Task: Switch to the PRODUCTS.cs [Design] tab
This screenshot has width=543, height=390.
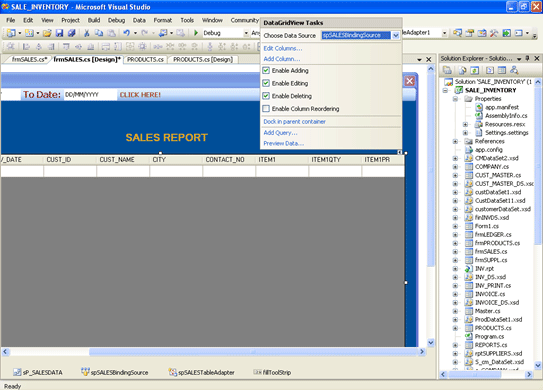Action: pyautogui.click(x=203, y=60)
